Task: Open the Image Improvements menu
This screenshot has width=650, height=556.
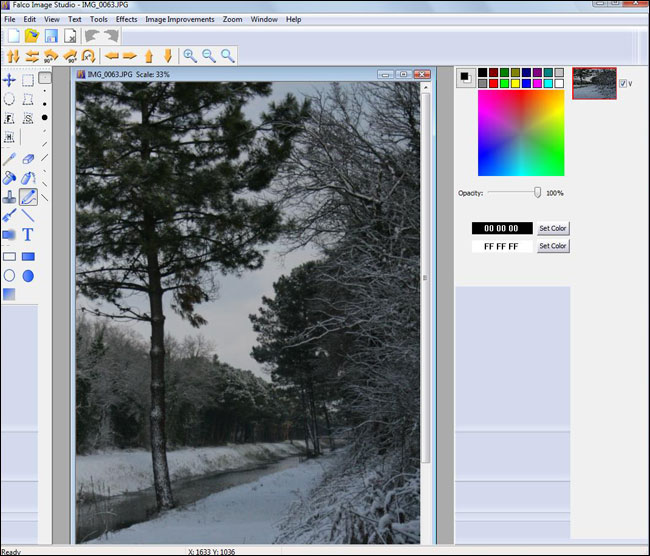Action: (x=179, y=19)
